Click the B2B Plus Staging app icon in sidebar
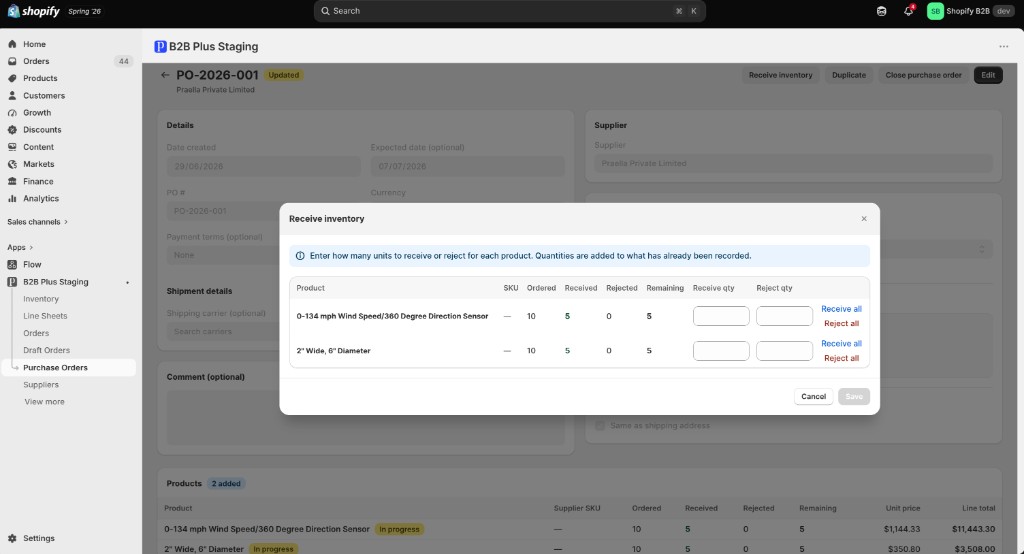 pos(12,282)
